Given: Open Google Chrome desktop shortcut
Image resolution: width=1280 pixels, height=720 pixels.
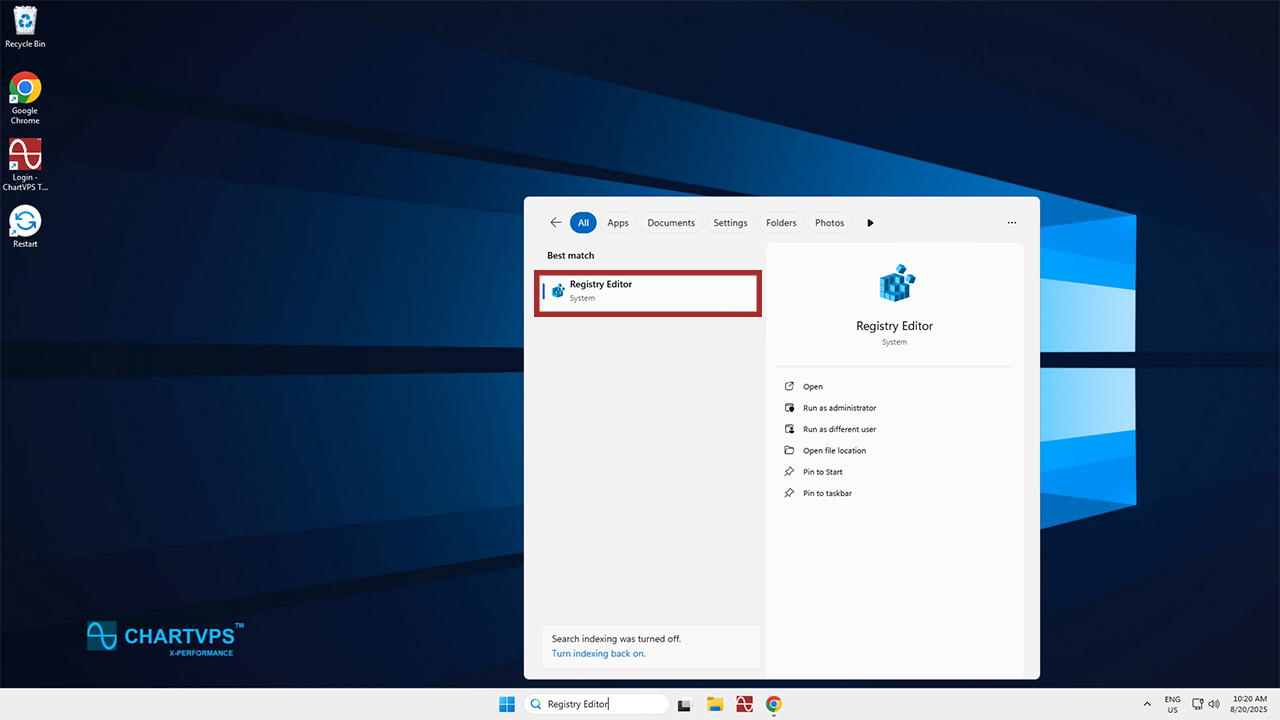Looking at the screenshot, I should click(x=25, y=97).
